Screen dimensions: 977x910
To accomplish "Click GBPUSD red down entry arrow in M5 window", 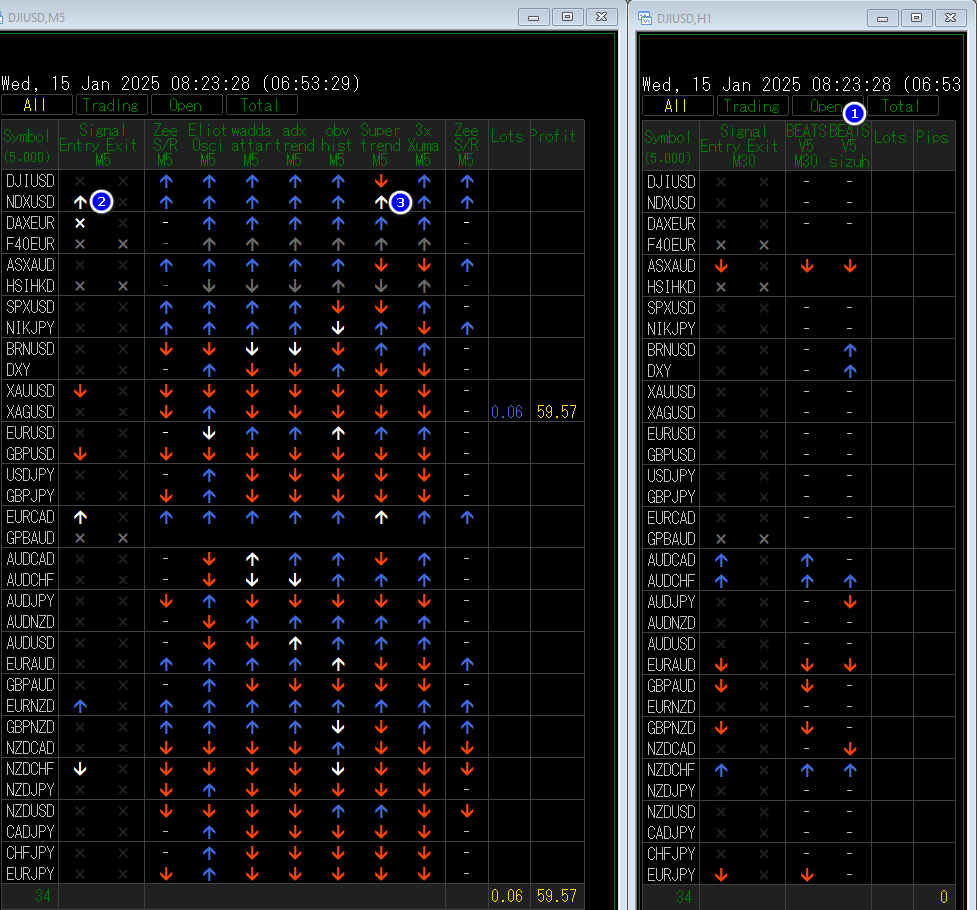I will (80, 454).
